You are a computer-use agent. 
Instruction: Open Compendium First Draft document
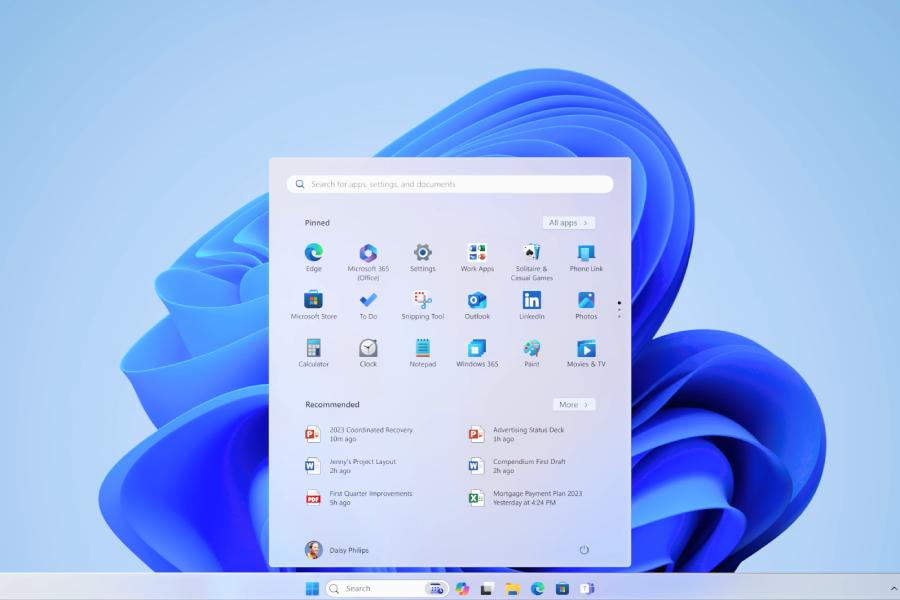(x=517, y=466)
